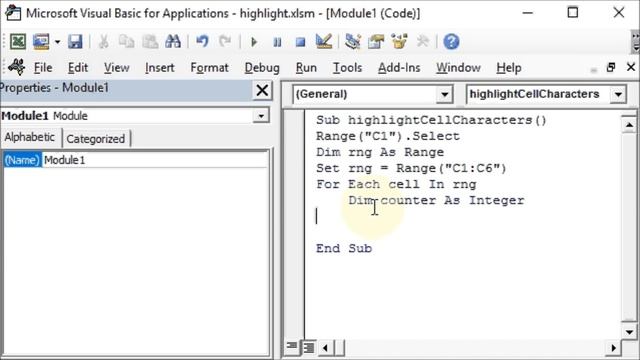
Task: Restore the inner code window
Action: [611, 67]
